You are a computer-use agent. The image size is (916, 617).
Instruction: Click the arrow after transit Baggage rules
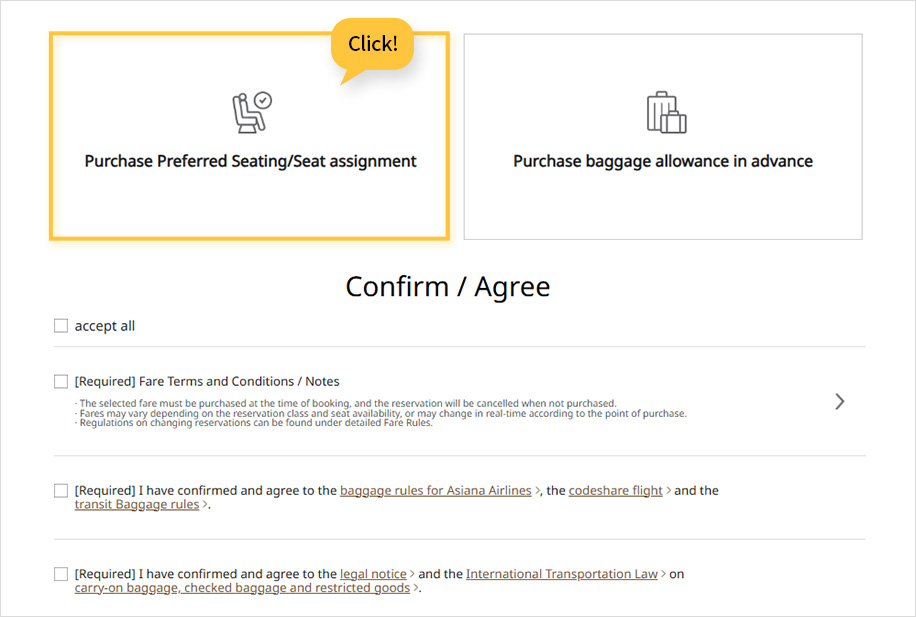(205, 505)
